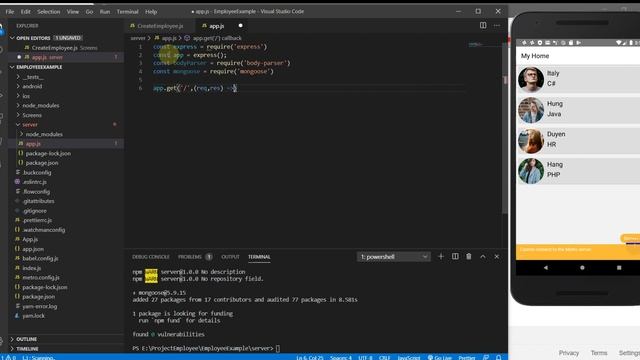
Task: Expand the Screens folder
Action: tap(32, 115)
